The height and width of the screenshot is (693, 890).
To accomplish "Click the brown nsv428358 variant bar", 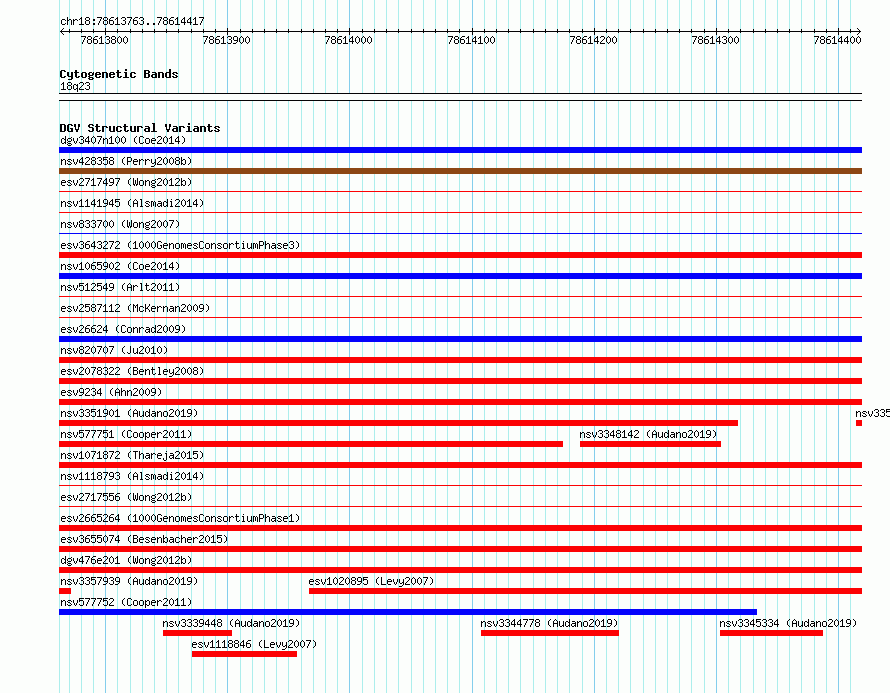I will [x=460, y=171].
